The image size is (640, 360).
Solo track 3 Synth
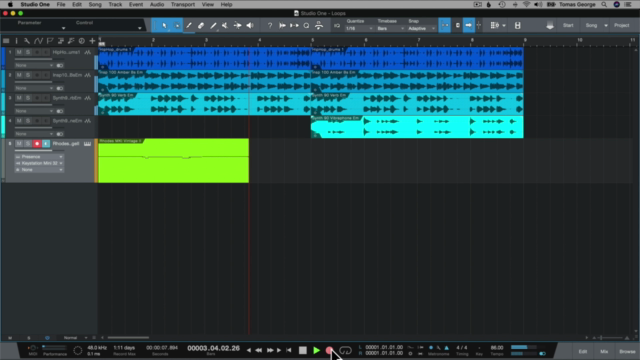tap(28, 98)
